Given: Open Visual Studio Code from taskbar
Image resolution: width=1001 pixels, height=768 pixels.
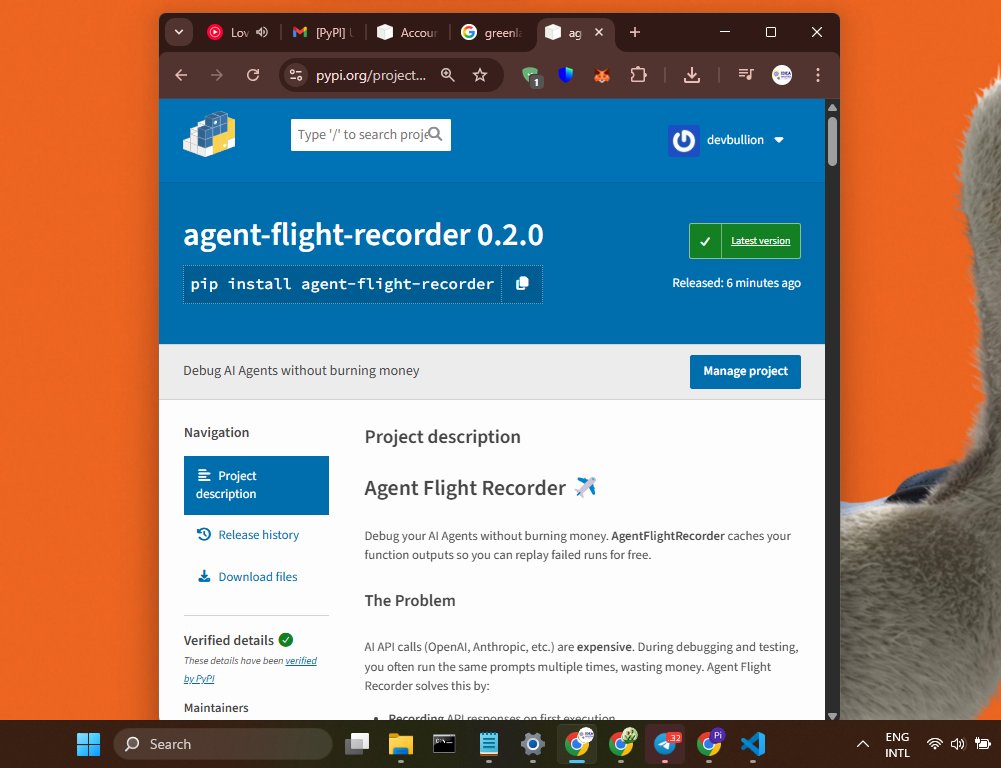Looking at the screenshot, I should pos(753,744).
